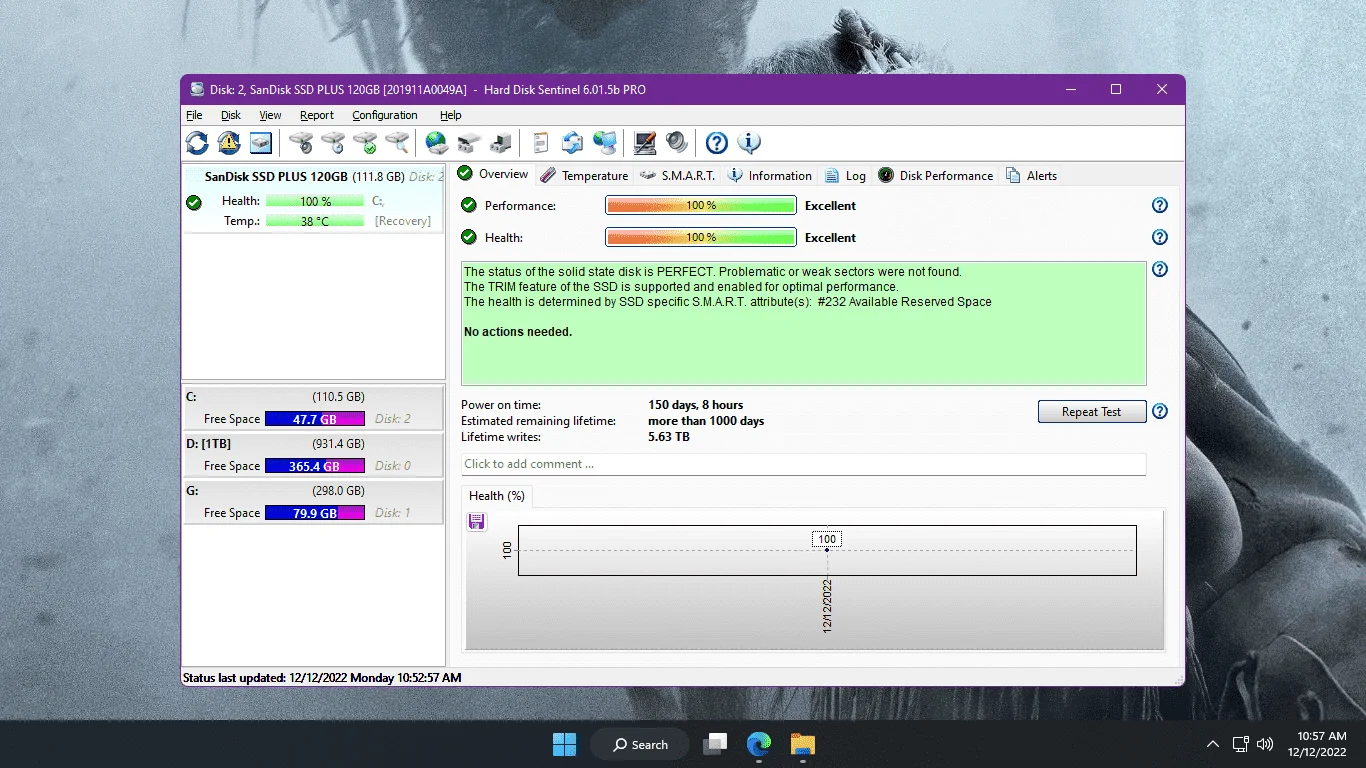Open the Report menu

[x=317, y=115]
